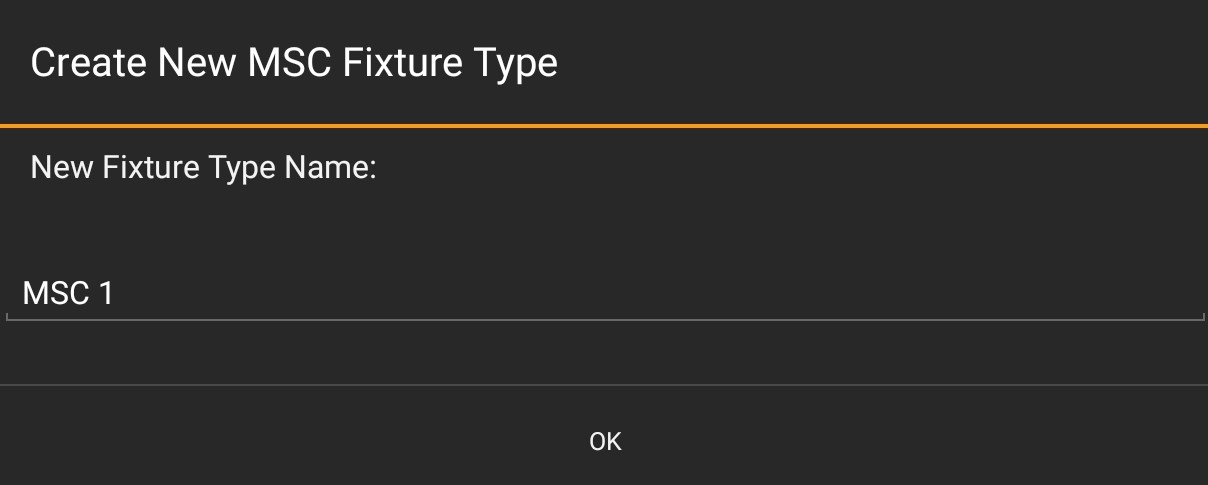1208x485 pixels.
Task: Click the gray separator line above OK
Action: tap(604, 384)
